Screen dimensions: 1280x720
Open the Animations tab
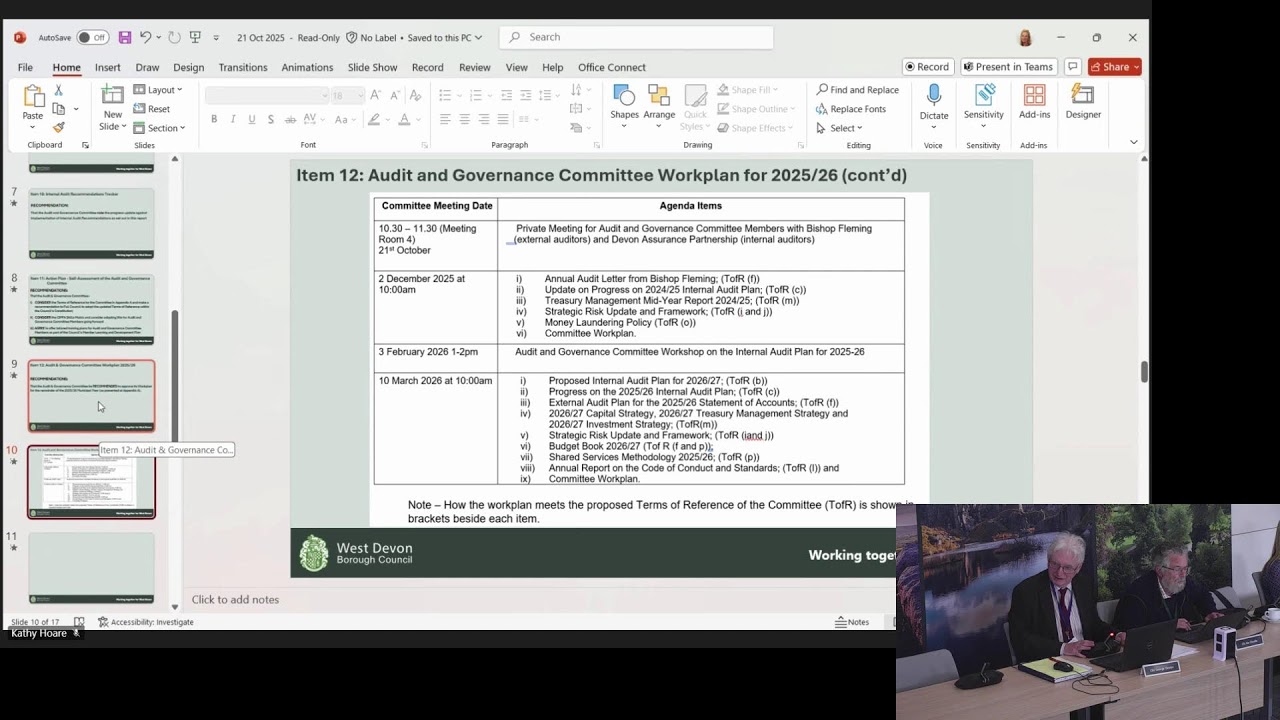[307, 67]
